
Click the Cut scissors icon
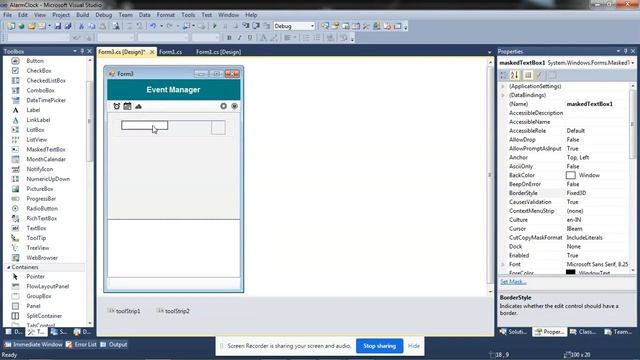[81, 26]
